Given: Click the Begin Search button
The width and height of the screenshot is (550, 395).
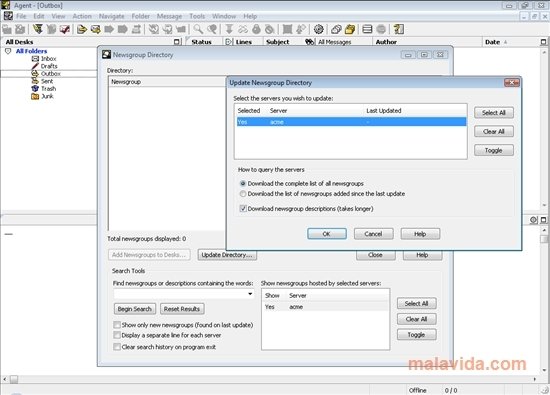Looking at the screenshot, I should point(135,309).
